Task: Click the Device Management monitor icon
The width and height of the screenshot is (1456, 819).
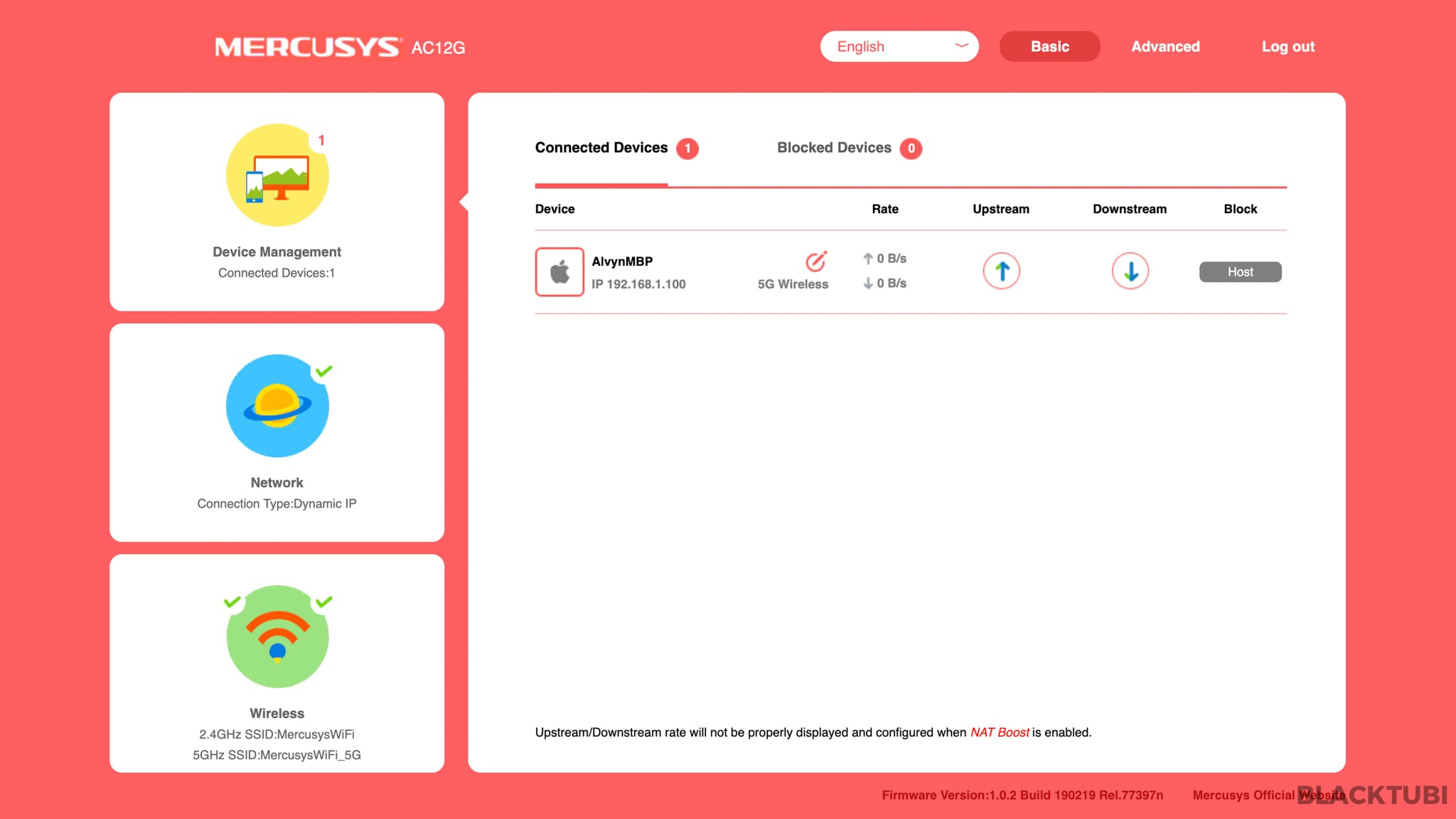Action: click(x=277, y=176)
